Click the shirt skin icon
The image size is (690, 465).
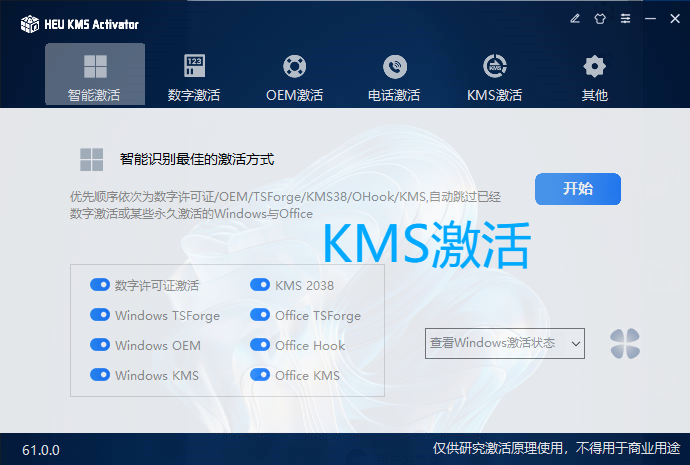[x=600, y=18]
